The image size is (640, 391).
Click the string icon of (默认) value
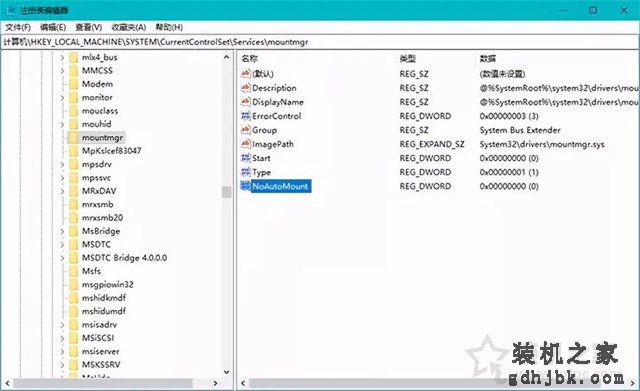[246, 74]
